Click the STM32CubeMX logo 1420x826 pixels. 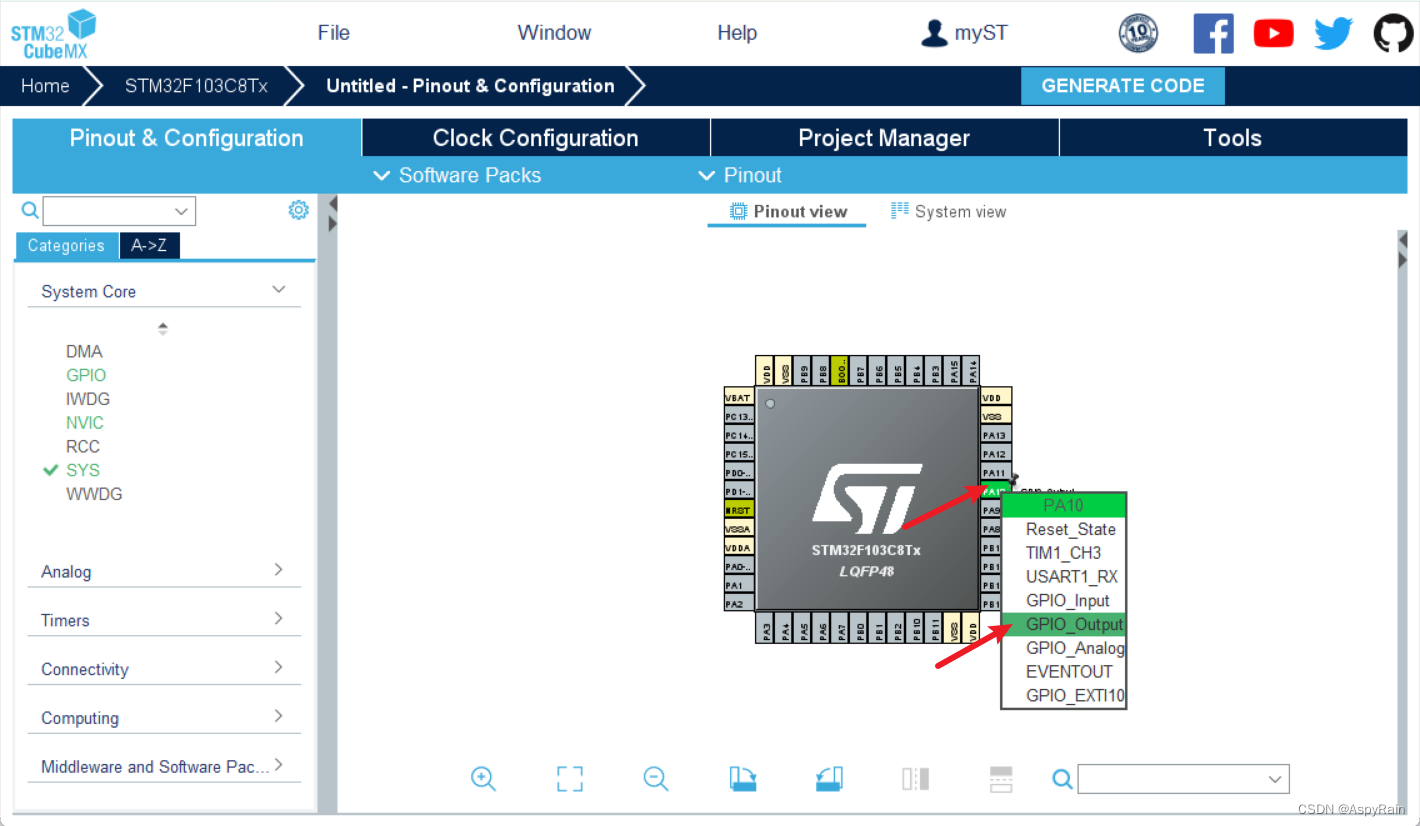coord(54,33)
